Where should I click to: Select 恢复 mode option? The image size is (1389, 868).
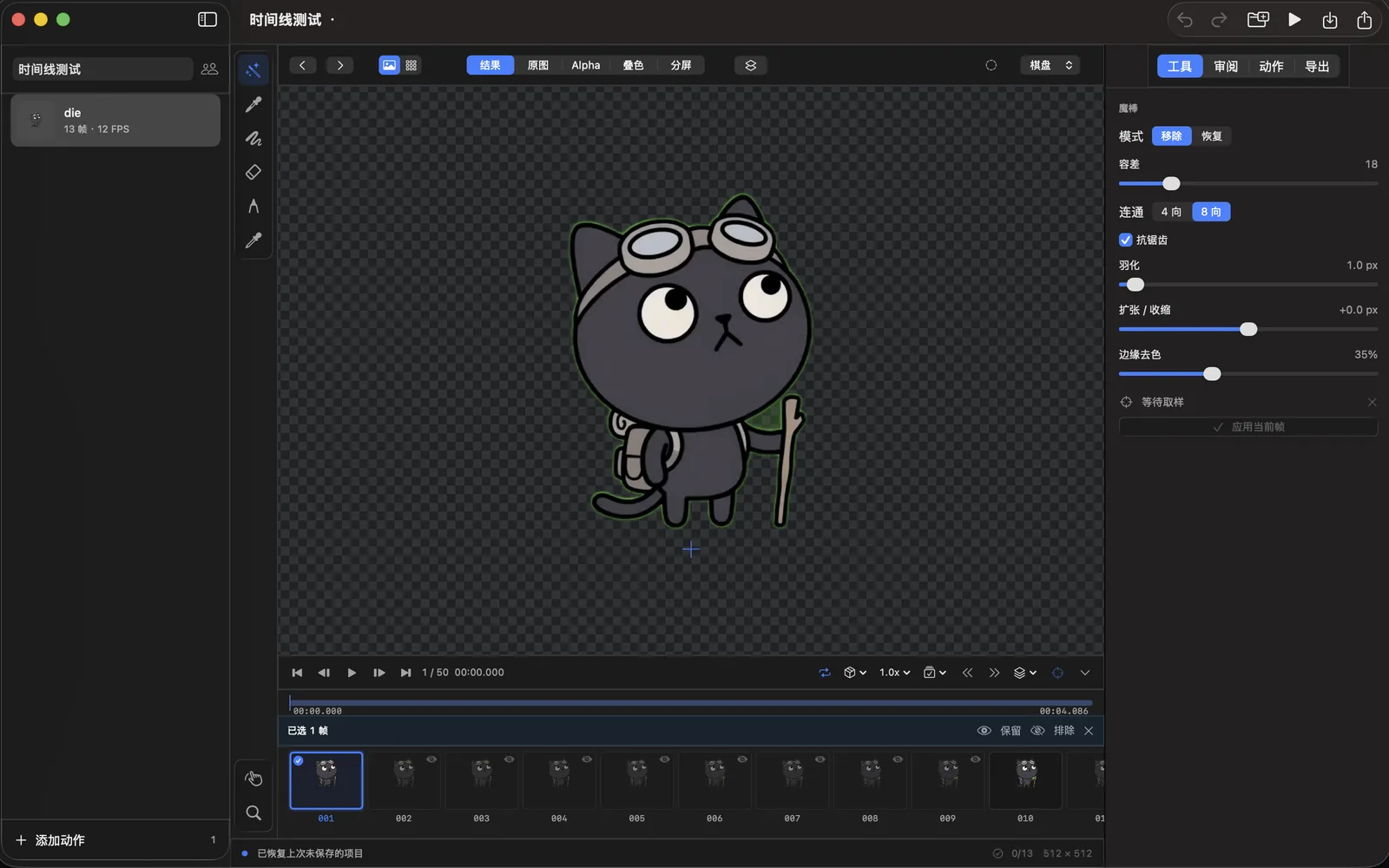pyautogui.click(x=1211, y=136)
